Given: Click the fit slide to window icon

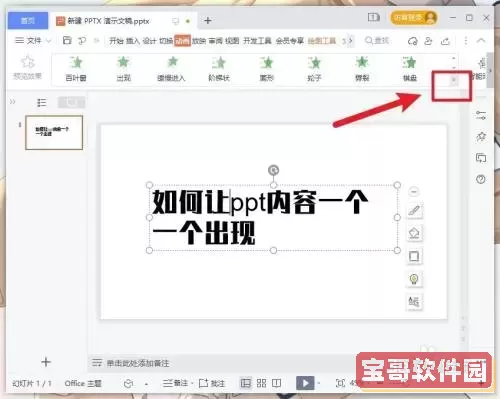Looking at the screenshot, I should coord(340,383).
